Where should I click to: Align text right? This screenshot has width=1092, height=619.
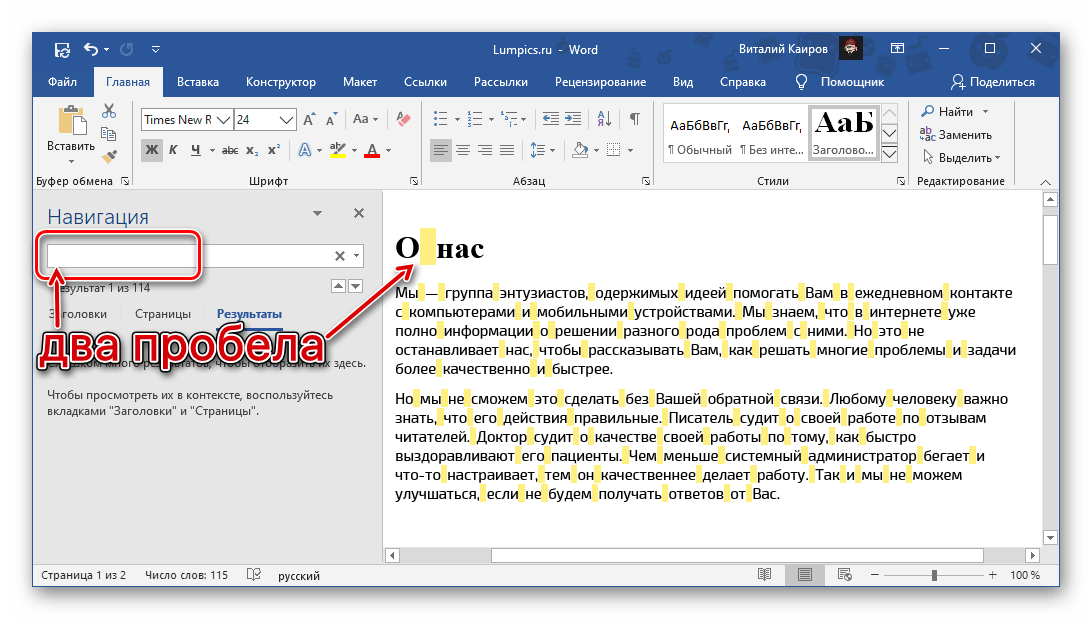pos(485,150)
